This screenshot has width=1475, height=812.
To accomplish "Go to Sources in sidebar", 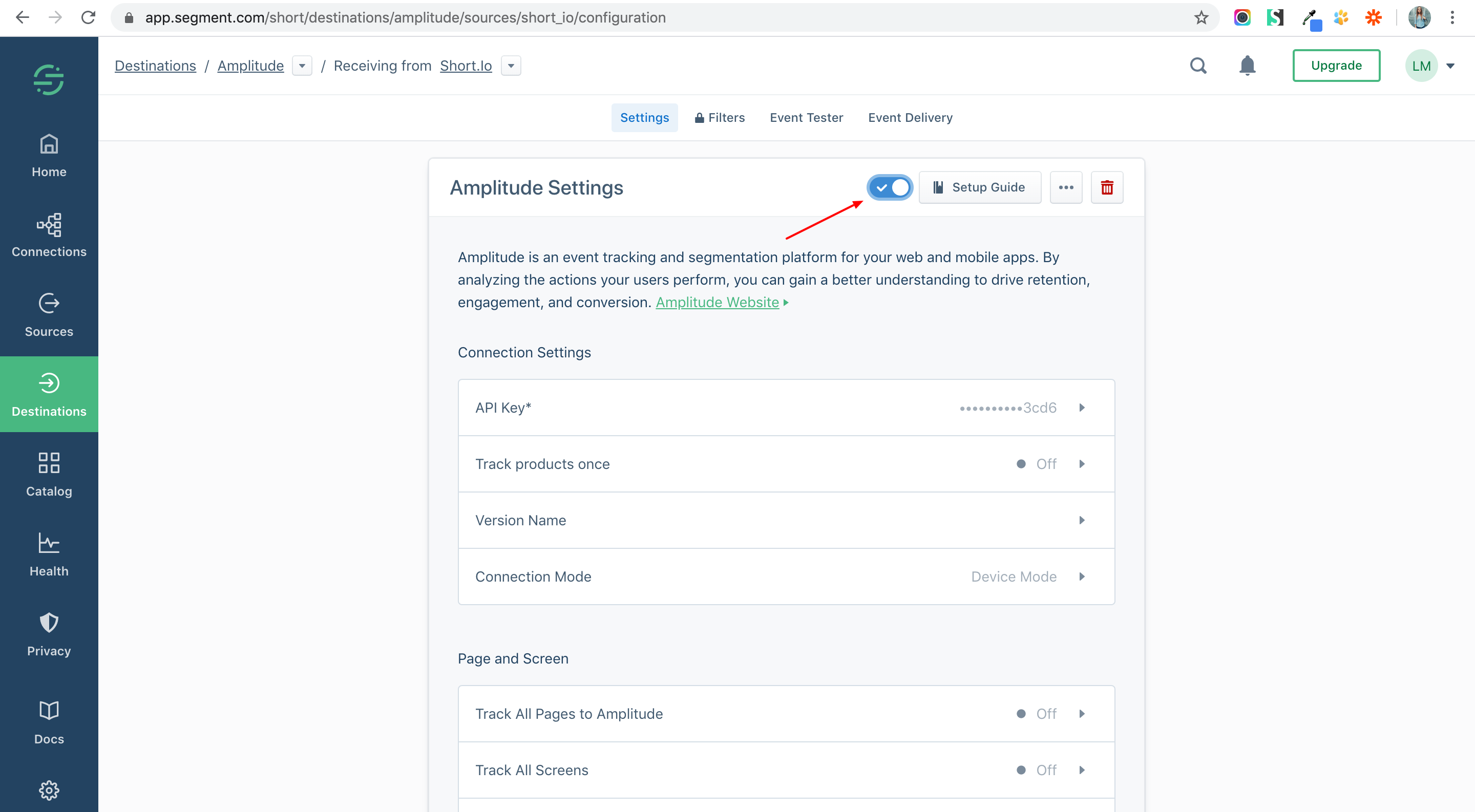I will (49, 315).
